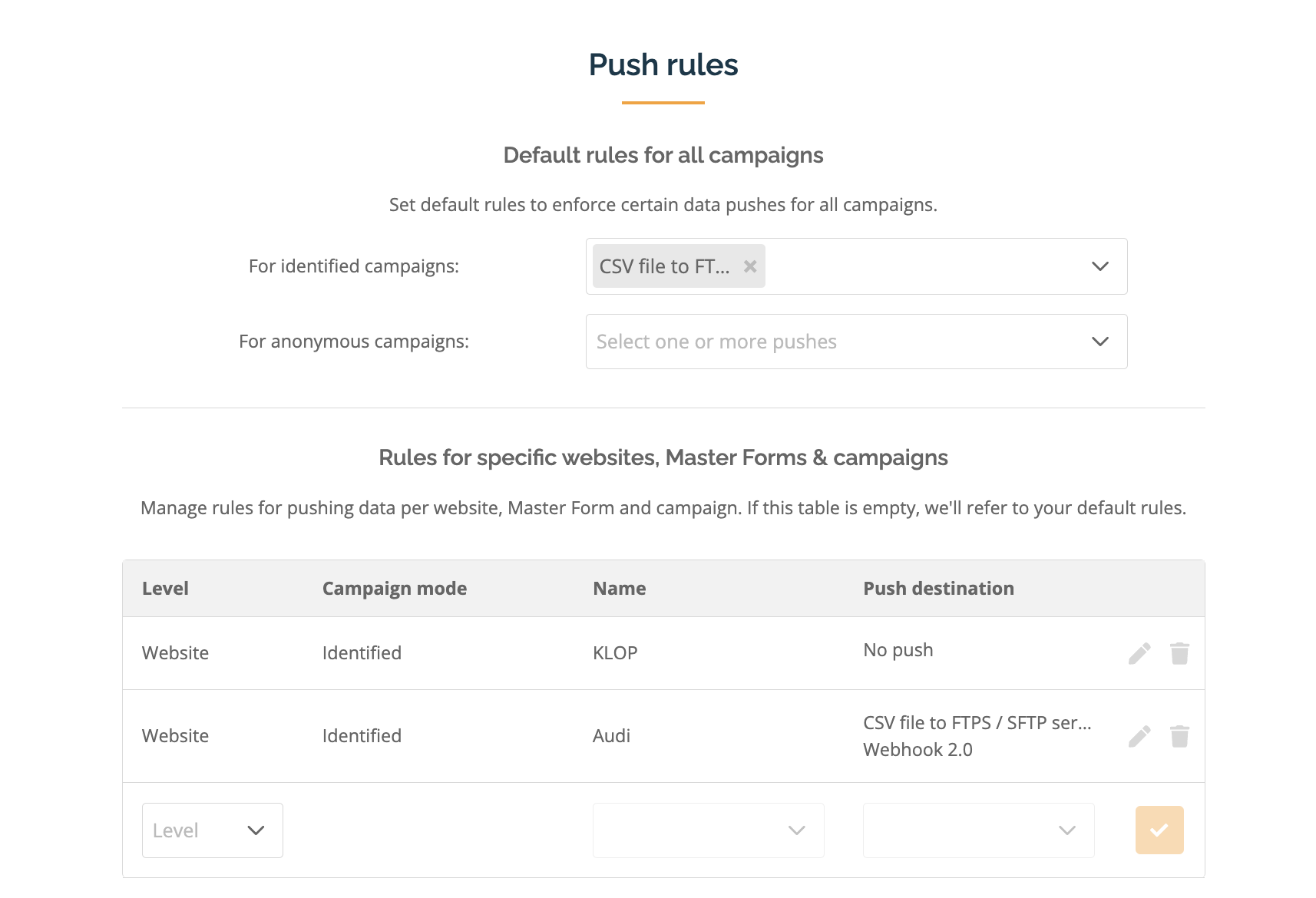Open the Level dropdown
Screen dimensions: 1316x898
(213, 830)
